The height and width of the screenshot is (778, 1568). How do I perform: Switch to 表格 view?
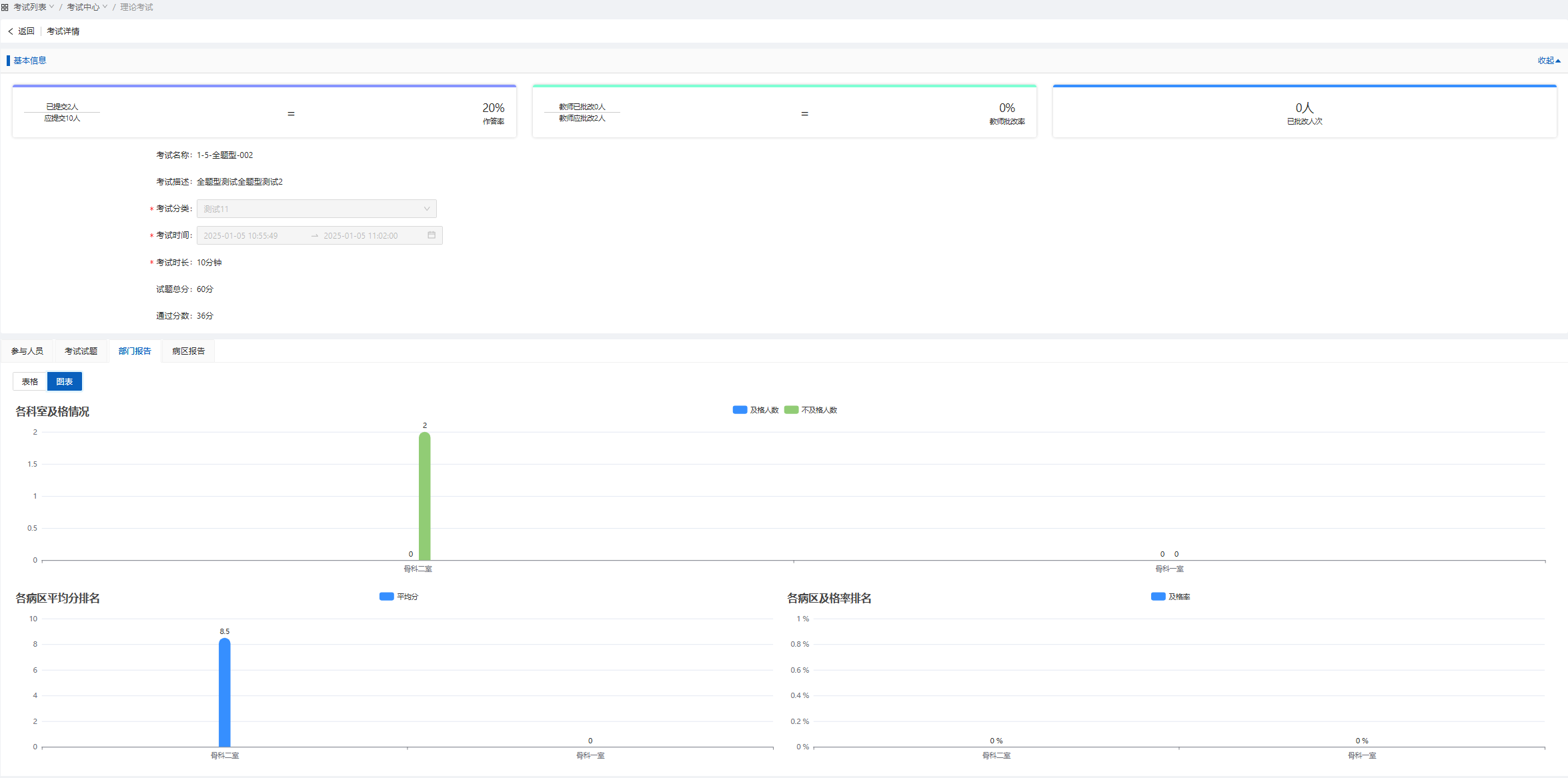30,382
